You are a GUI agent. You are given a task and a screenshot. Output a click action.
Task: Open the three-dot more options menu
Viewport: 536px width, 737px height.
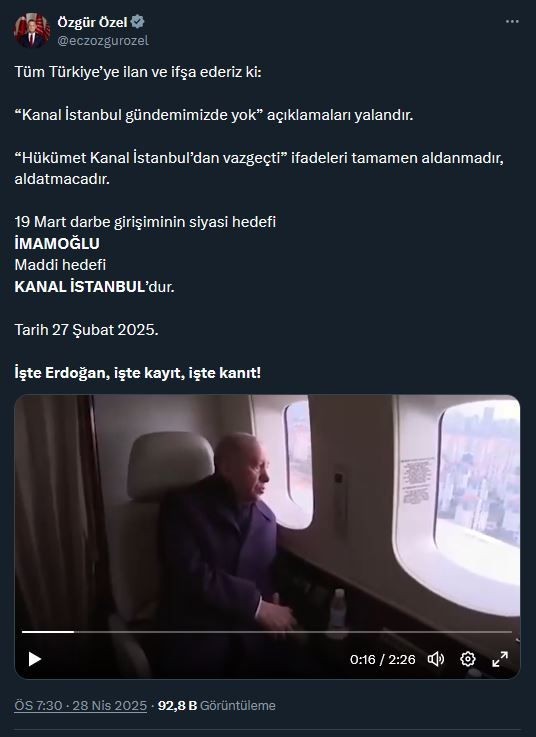(x=512, y=22)
